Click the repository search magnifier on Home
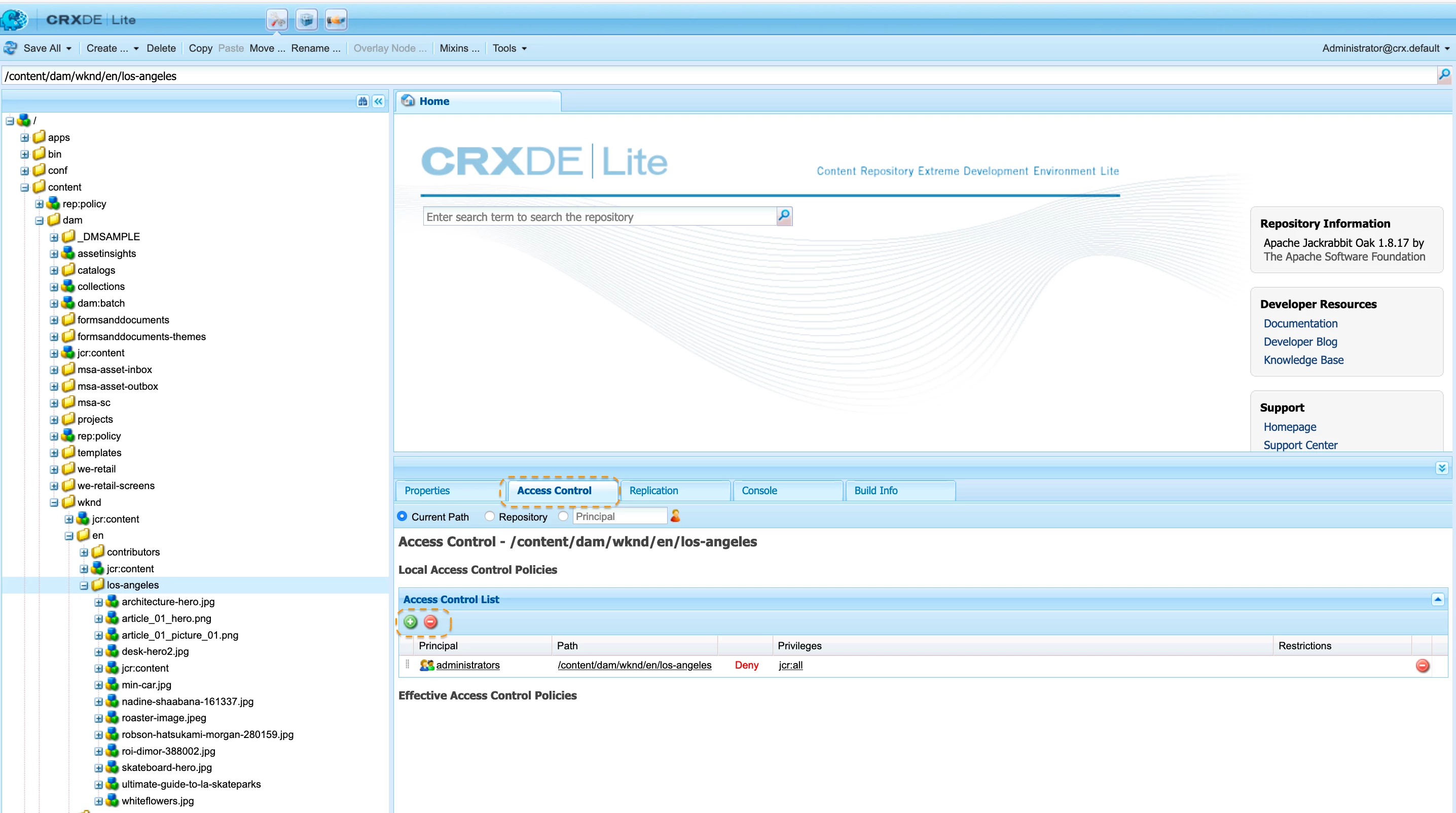 click(x=784, y=216)
